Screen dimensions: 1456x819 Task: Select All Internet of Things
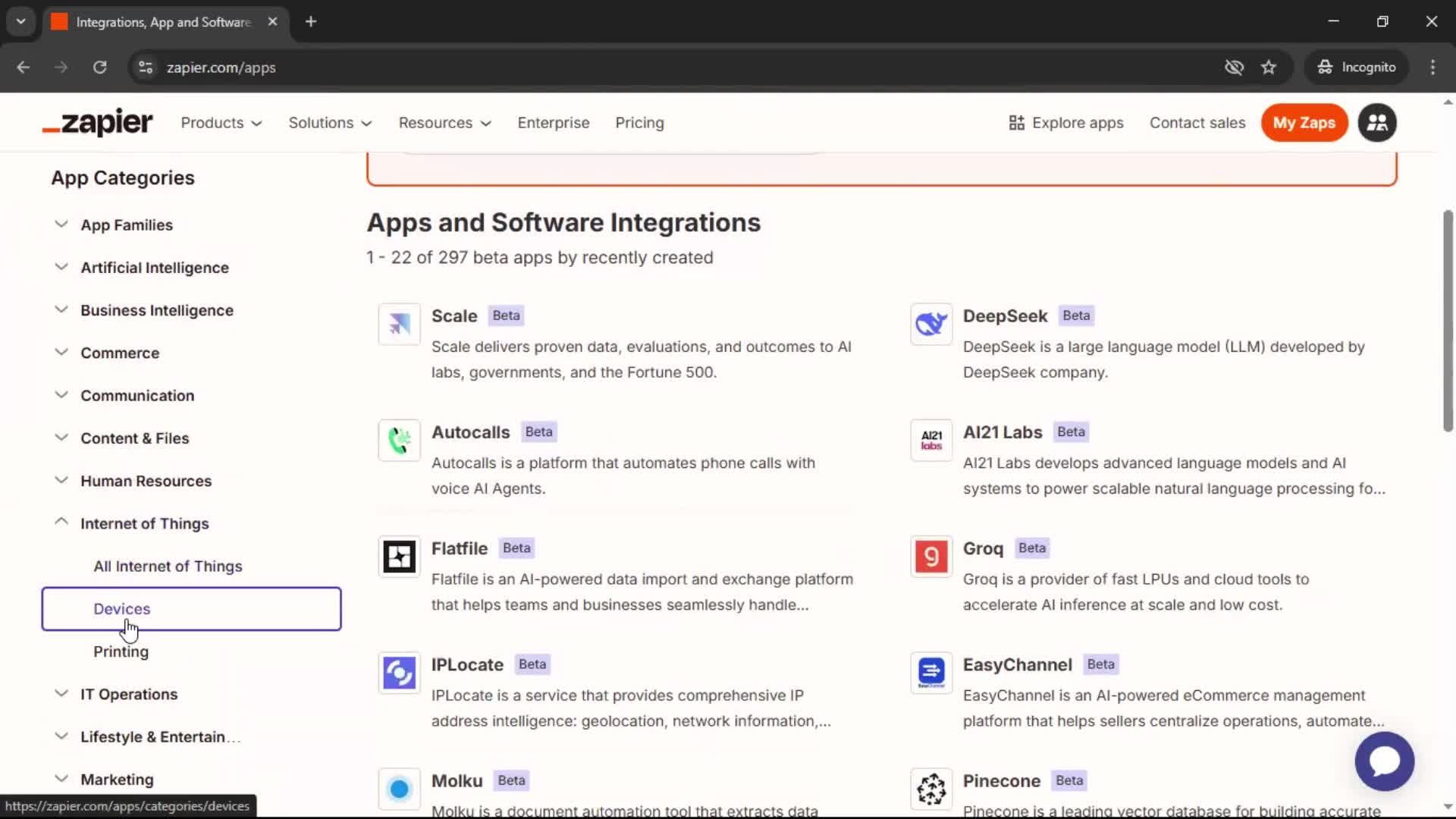(168, 566)
